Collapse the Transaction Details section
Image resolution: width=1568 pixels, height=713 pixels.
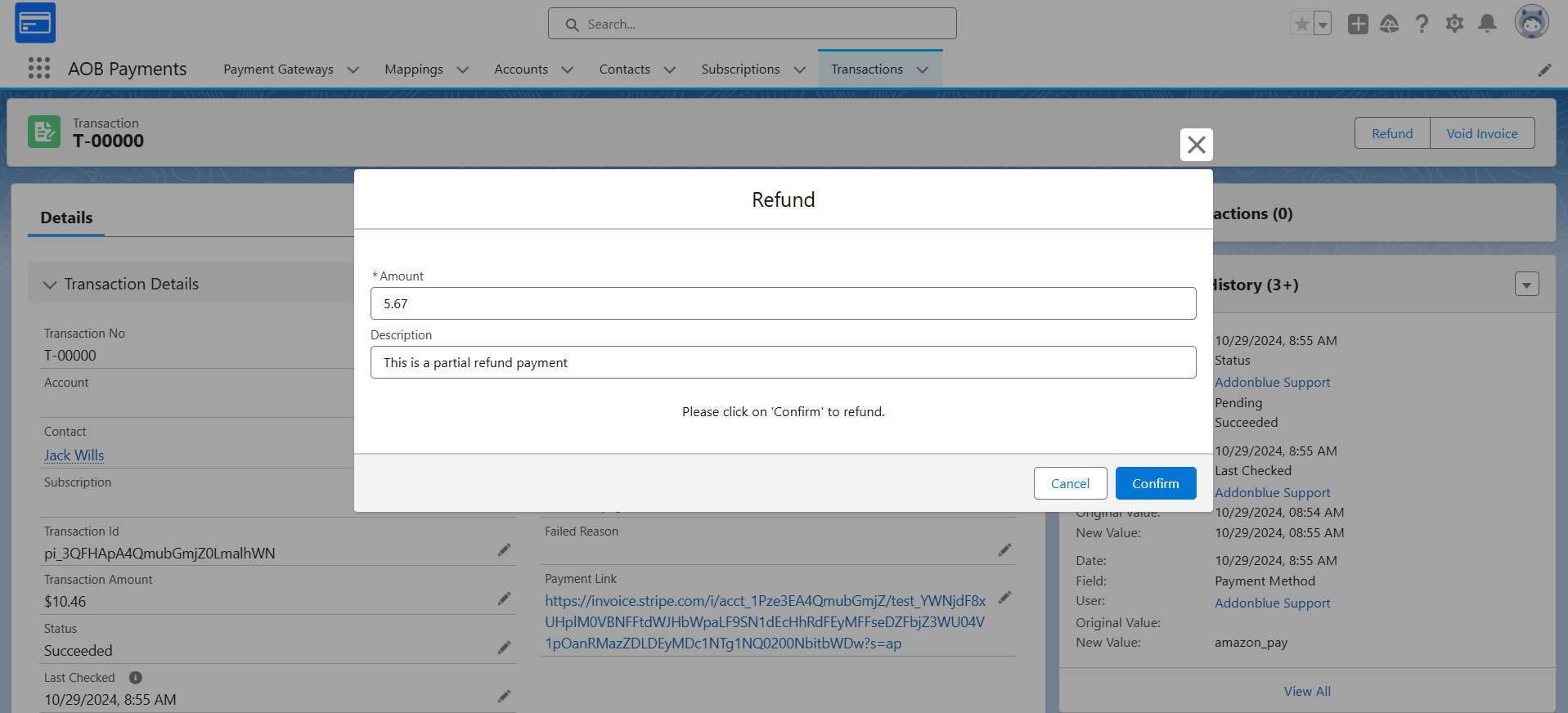(50, 285)
